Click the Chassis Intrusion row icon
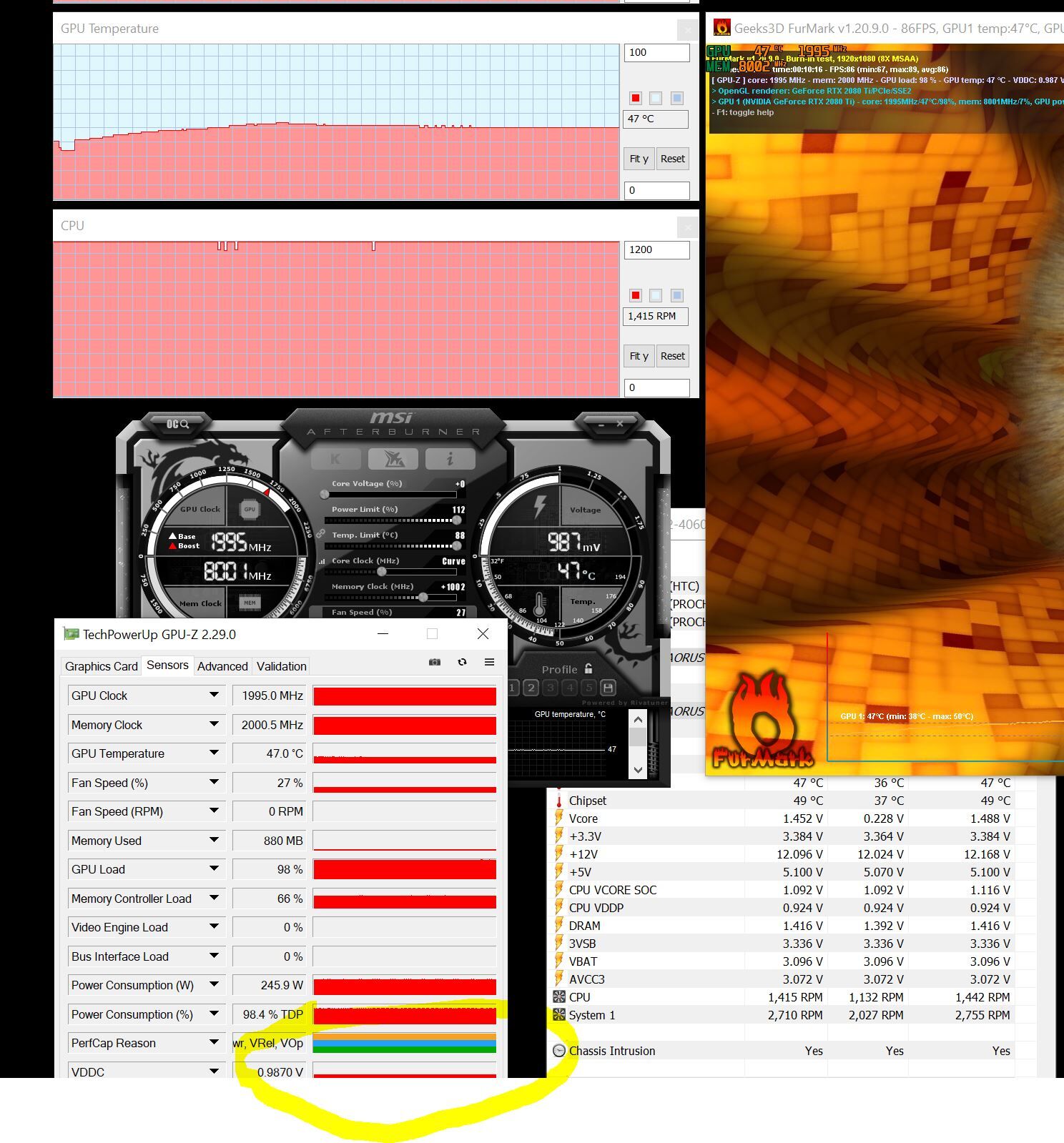The height and width of the screenshot is (1143, 1064). [559, 1051]
